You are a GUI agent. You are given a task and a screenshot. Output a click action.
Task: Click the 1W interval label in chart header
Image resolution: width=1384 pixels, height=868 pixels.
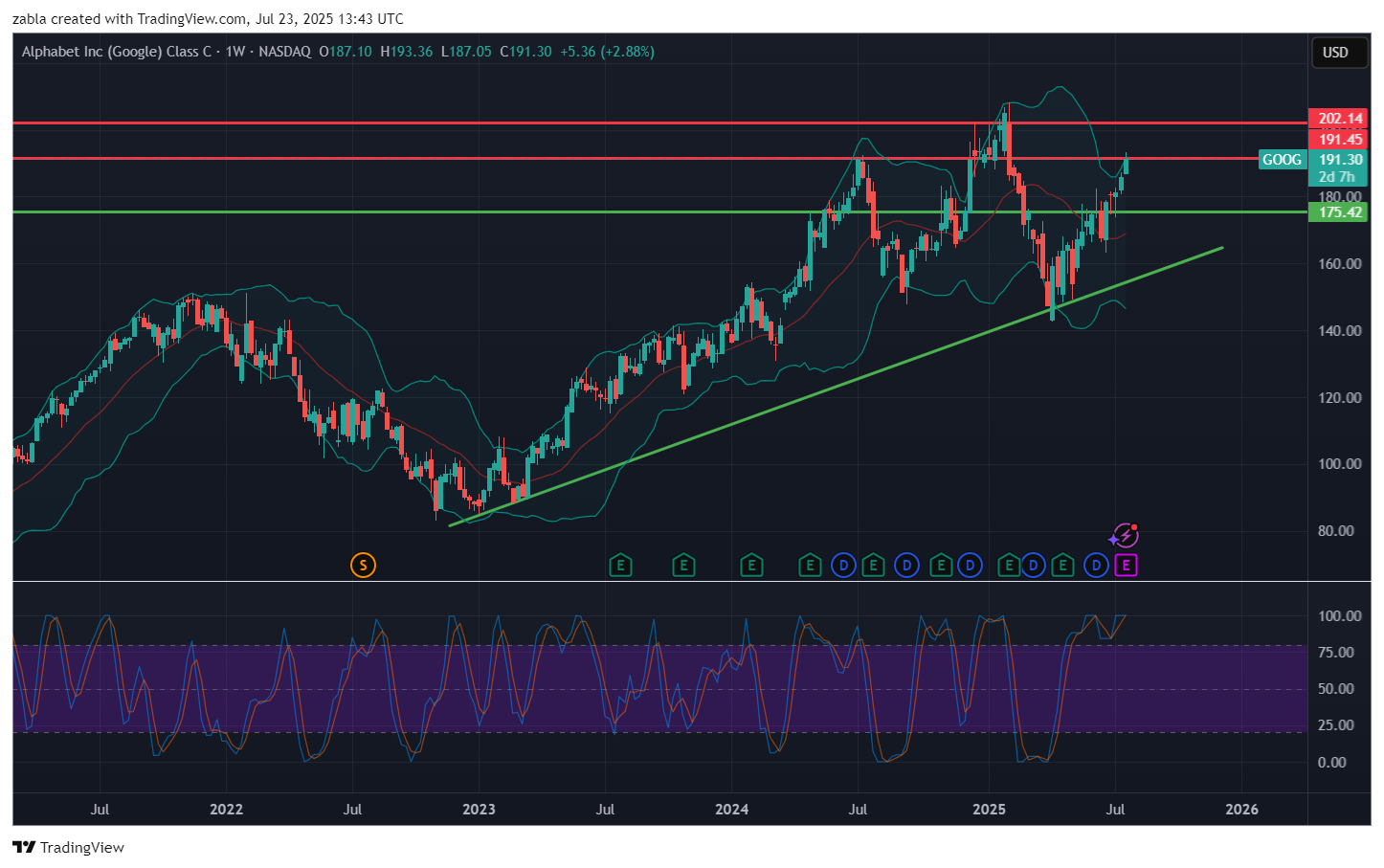(x=235, y=52)
